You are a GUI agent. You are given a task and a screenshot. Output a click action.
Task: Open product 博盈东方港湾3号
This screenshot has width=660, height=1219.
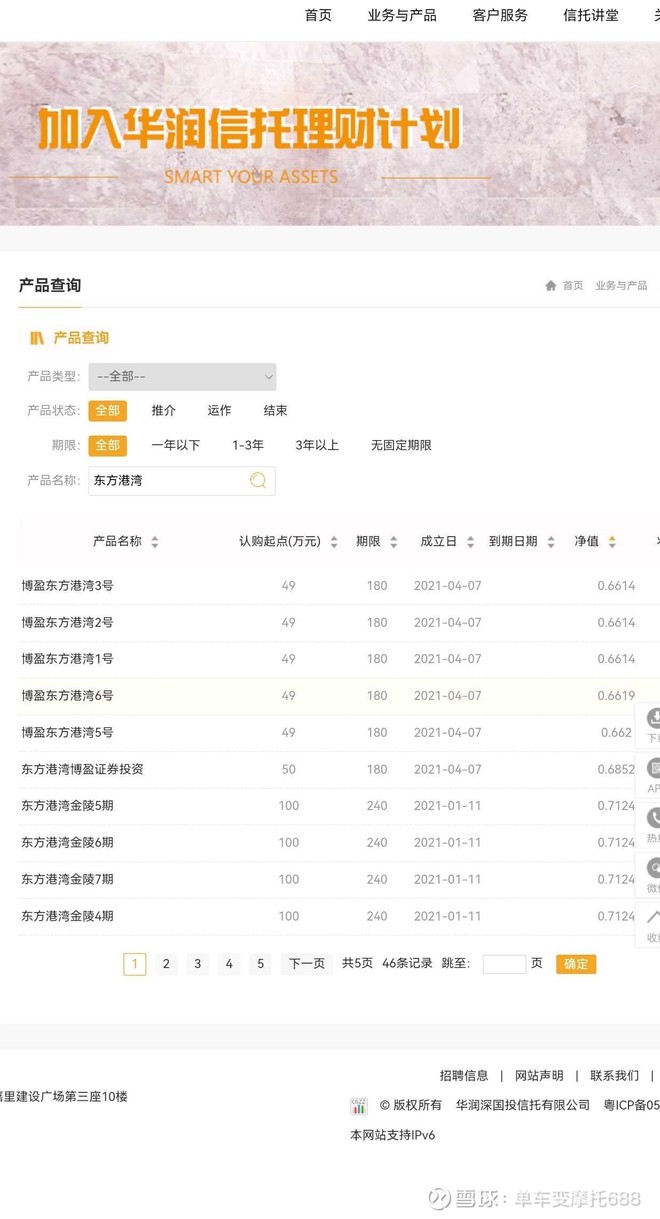(x=68, y=586)
